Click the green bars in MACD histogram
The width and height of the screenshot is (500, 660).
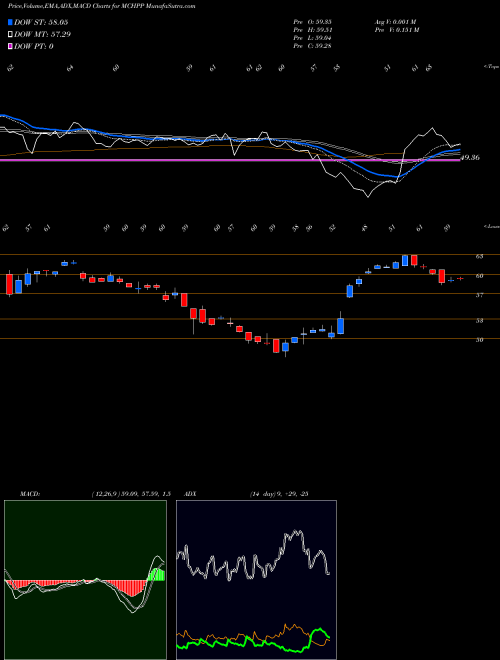[x=157, y=575]
